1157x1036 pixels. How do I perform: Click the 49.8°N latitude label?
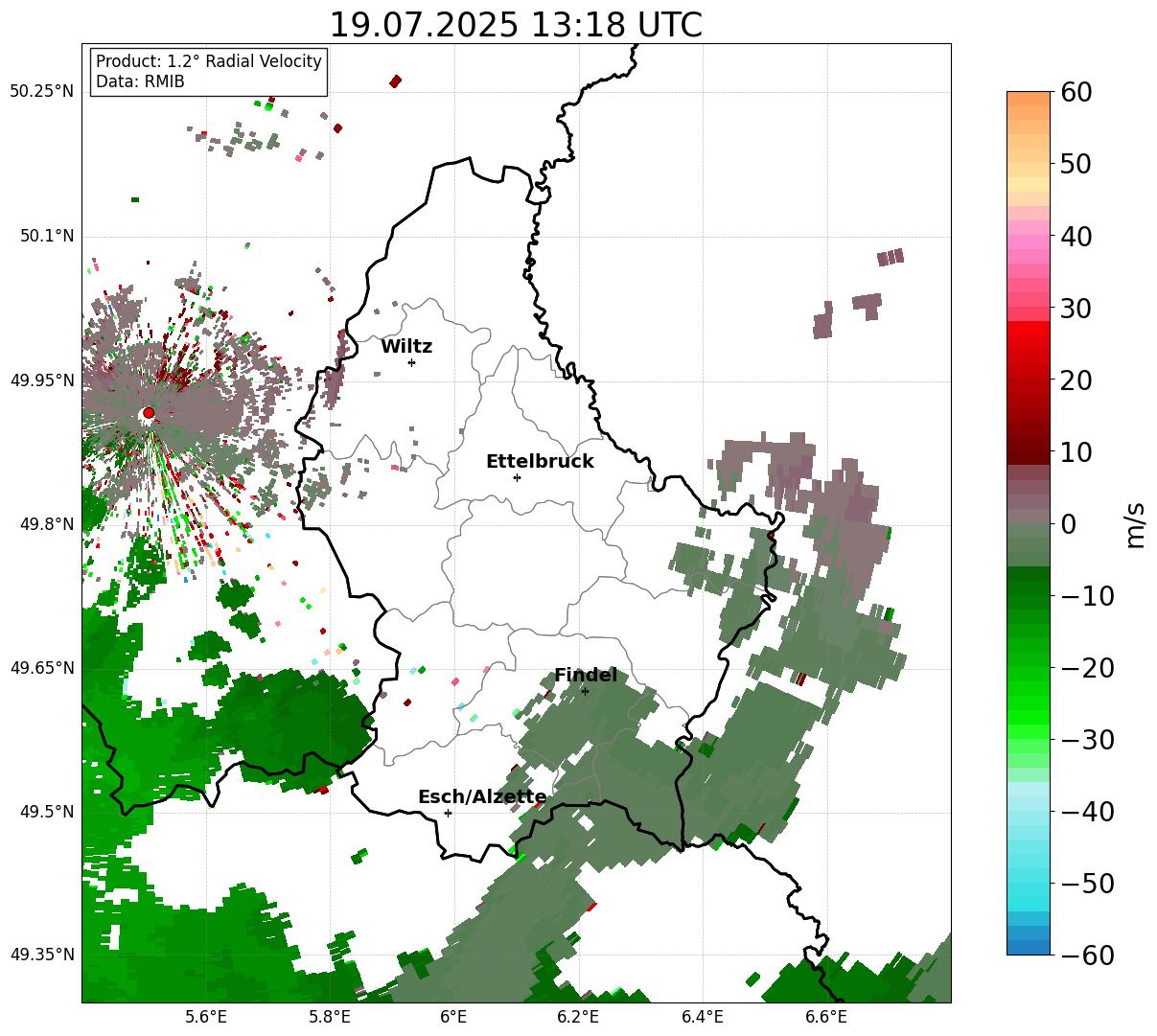click(x=47, y=524)
